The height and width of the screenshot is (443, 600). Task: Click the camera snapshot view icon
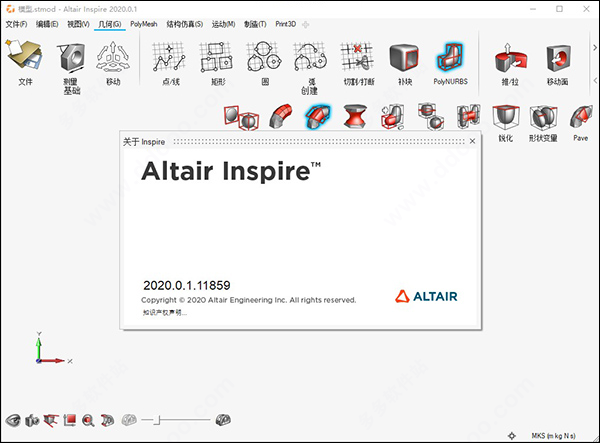[x=32, y=421]
